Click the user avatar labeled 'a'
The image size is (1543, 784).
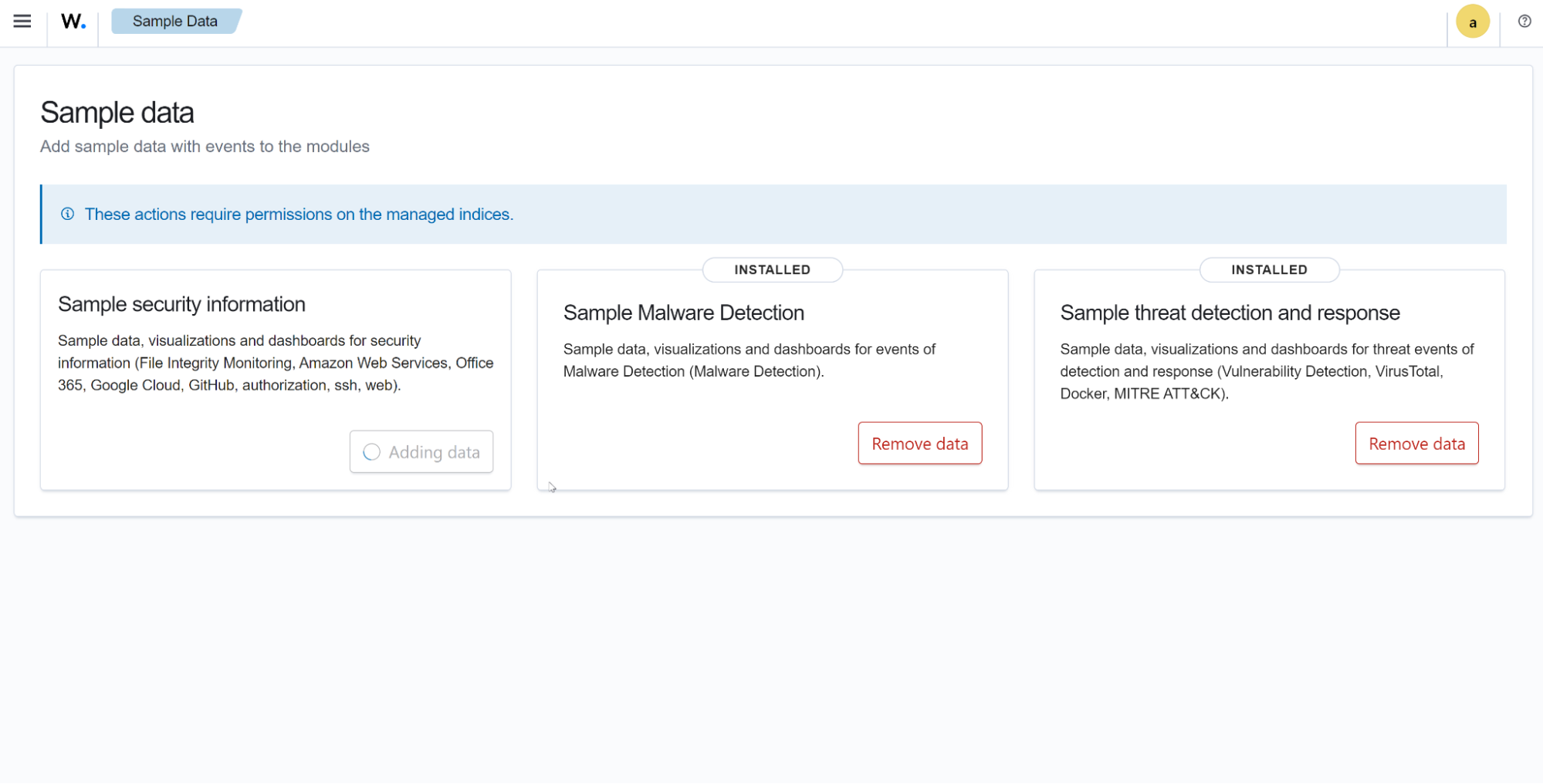tap(1473, 21)
